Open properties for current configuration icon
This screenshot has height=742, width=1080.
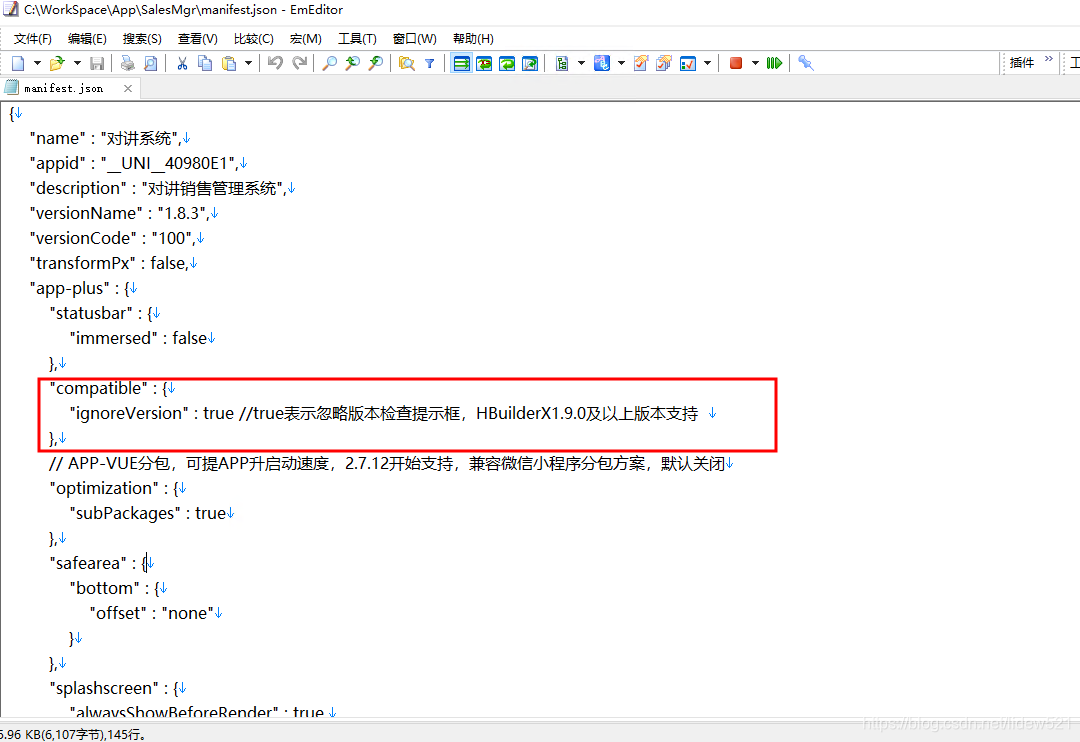(641, 63)
